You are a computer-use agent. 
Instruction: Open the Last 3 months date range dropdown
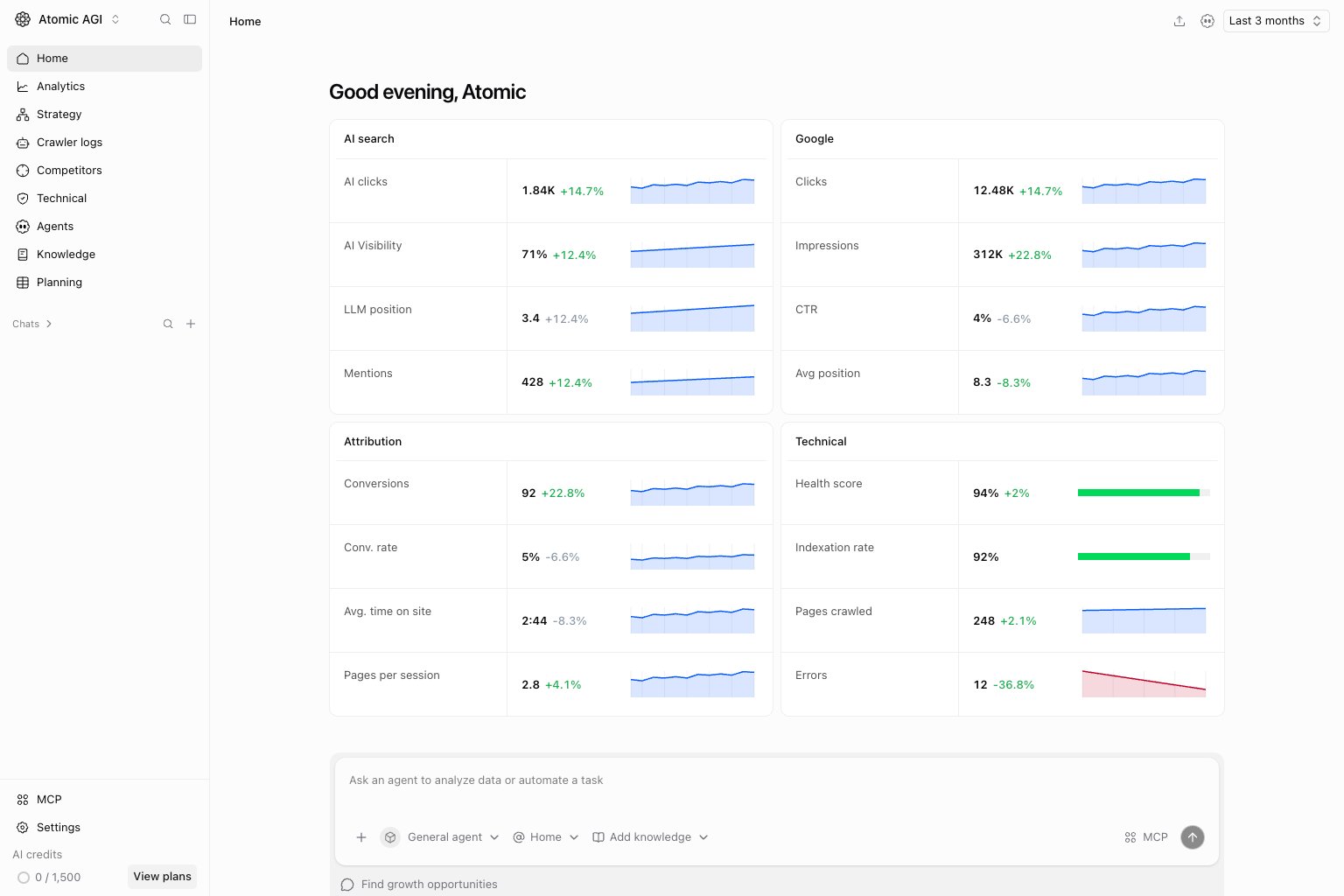(1276, 21)
